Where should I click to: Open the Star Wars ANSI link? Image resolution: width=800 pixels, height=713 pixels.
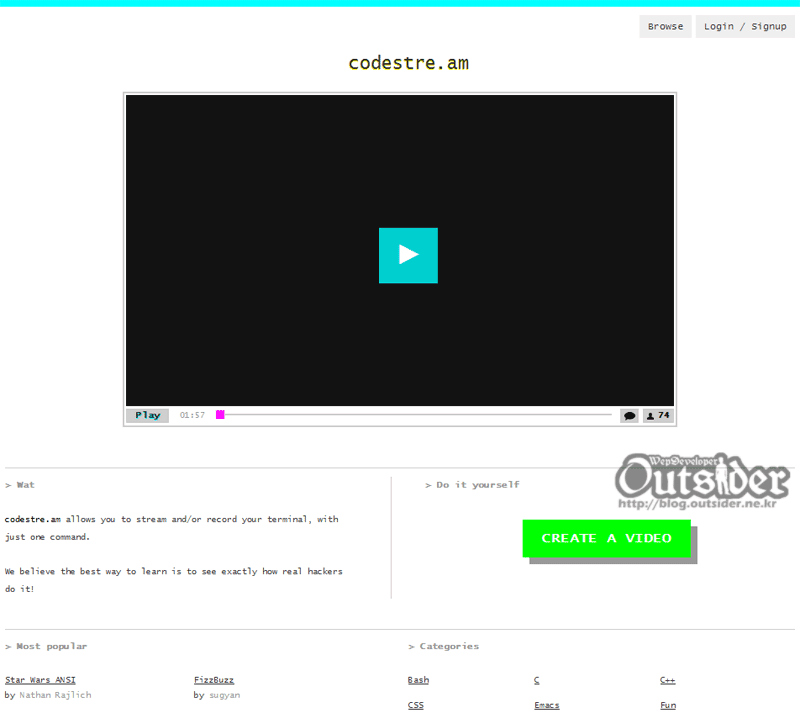click(40, 680)
